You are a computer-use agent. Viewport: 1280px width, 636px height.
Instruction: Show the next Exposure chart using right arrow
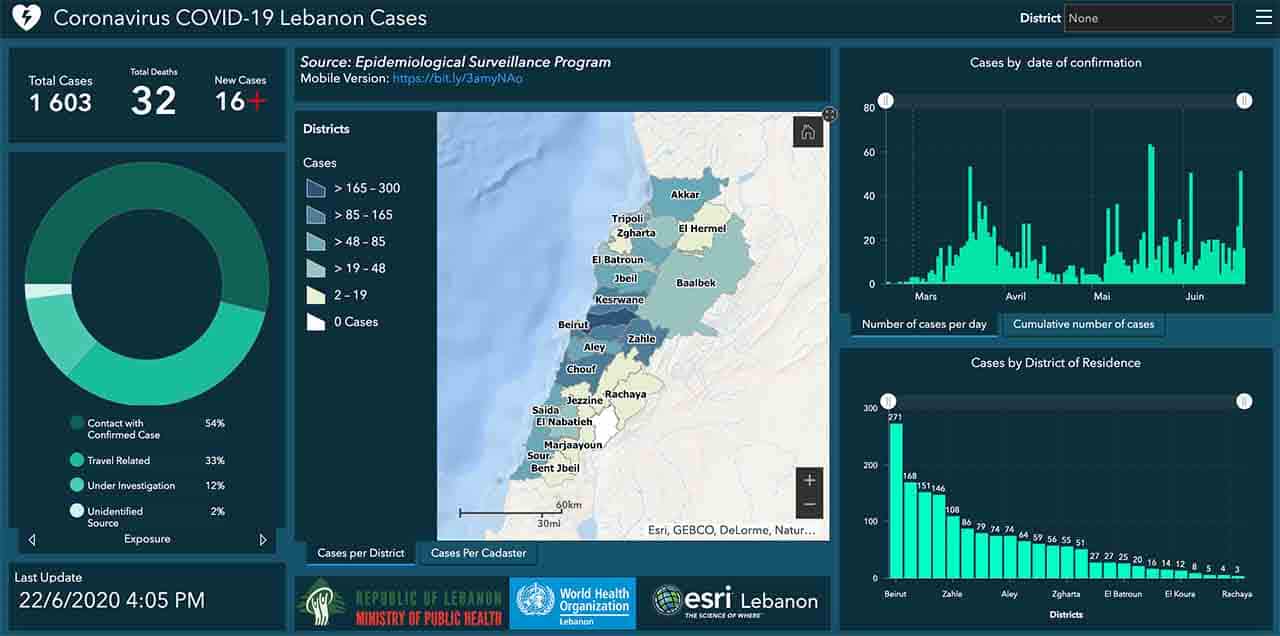[x=263, y=540]
